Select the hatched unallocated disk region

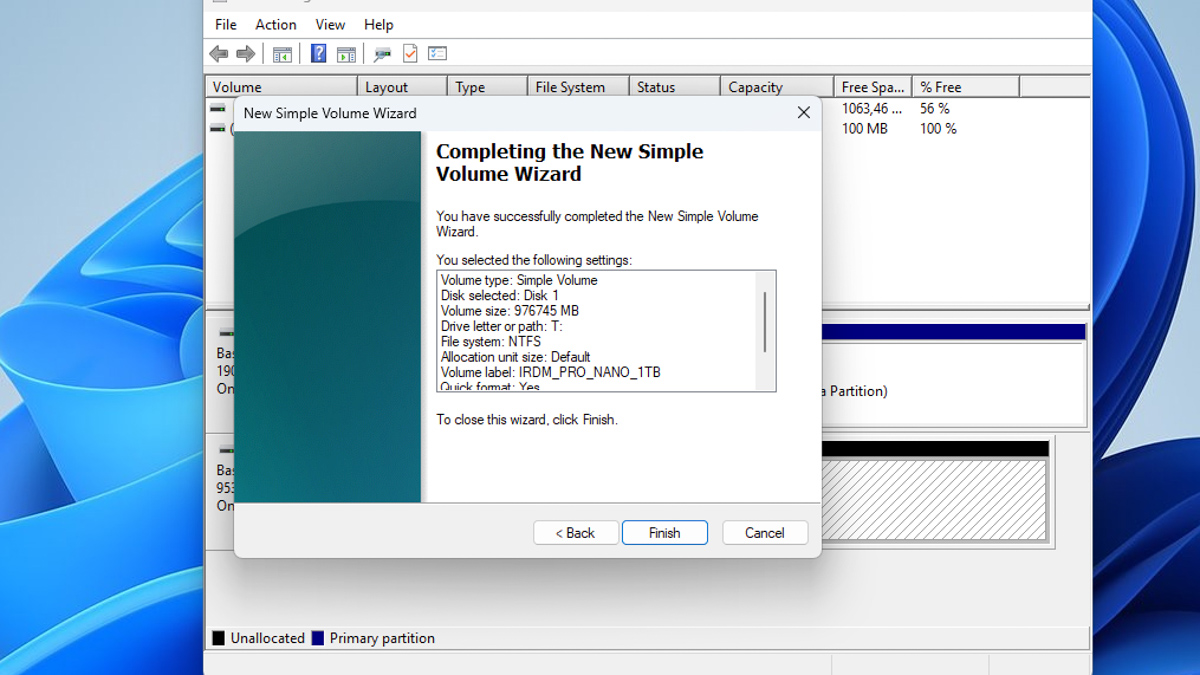(933, 499)
